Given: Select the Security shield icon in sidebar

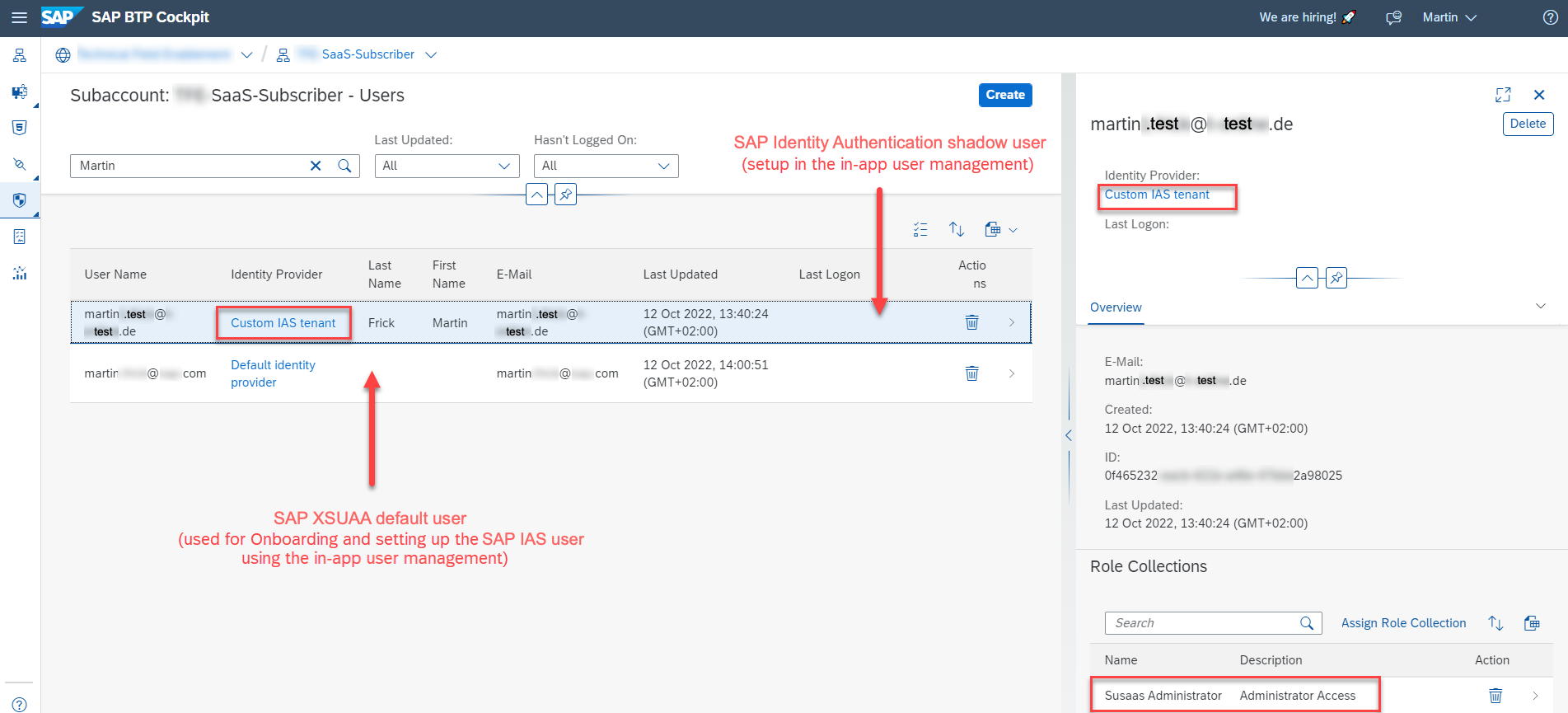Looking at the screenshot, I should [20, 200].
